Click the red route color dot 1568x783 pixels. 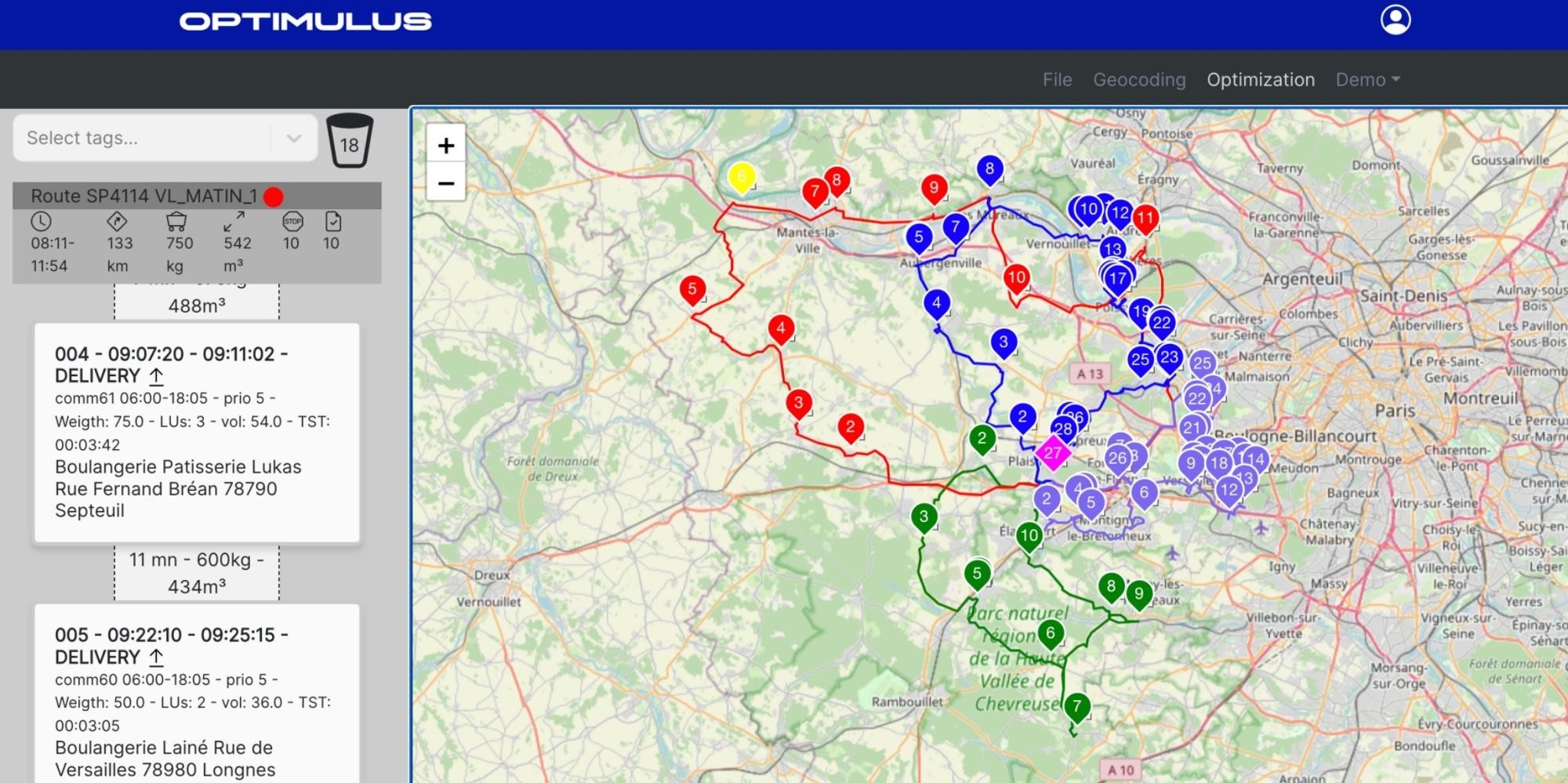274,197
